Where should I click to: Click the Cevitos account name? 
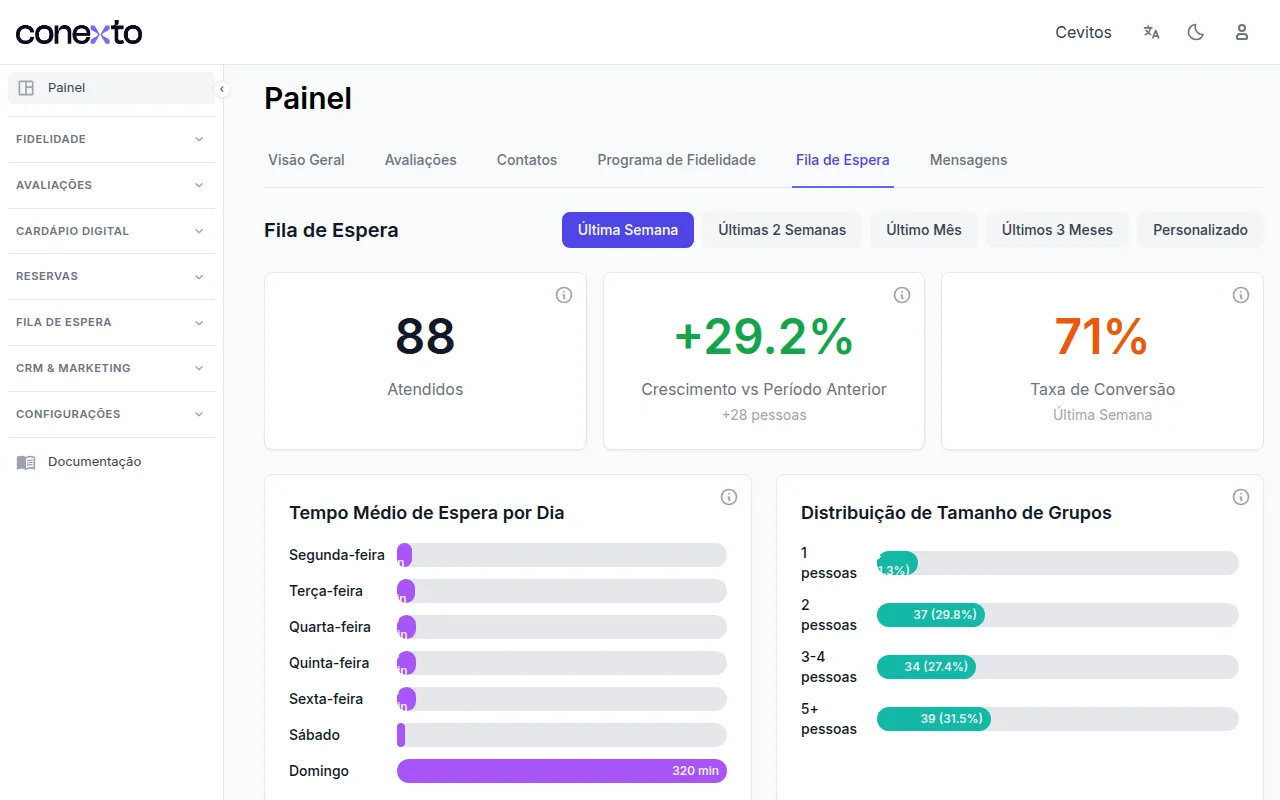click(1083, 32)
